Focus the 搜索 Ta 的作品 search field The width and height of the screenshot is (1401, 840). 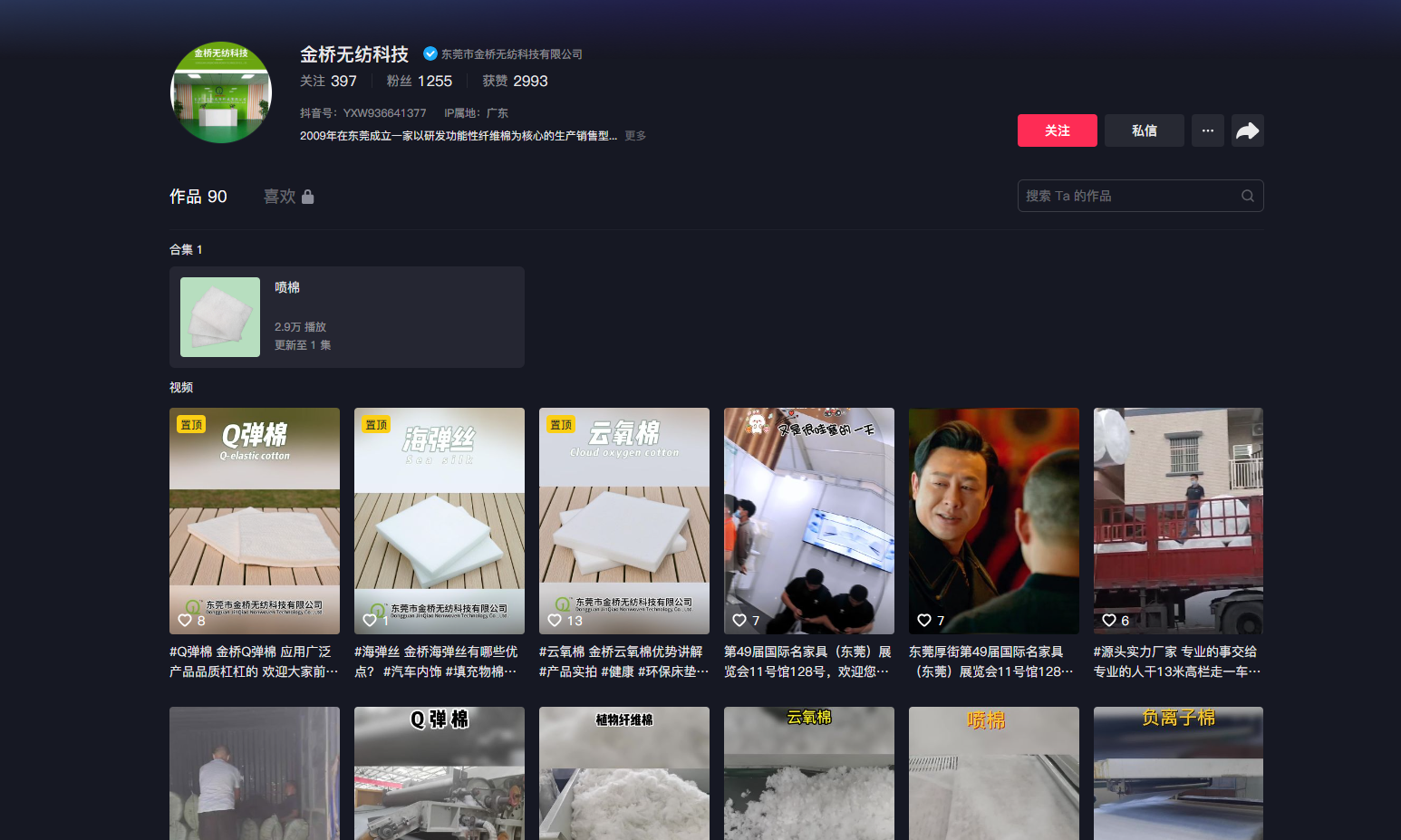tap(1128, 196)
